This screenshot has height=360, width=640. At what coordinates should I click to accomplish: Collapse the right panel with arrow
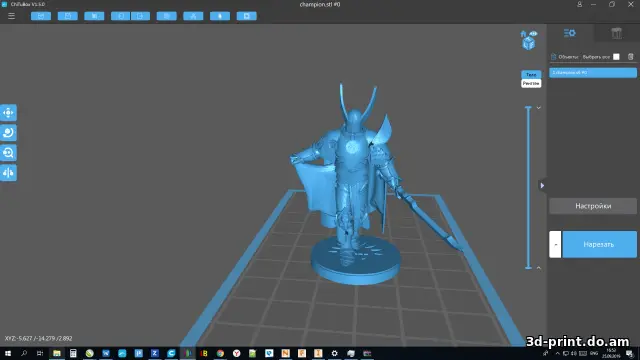(x=542, y=185)
